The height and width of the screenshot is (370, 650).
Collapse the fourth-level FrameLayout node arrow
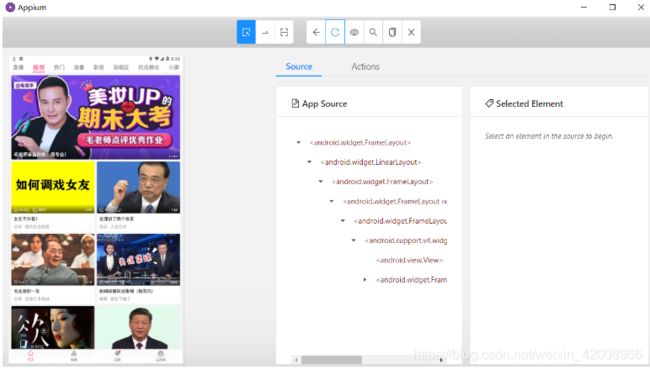[332, 201]
